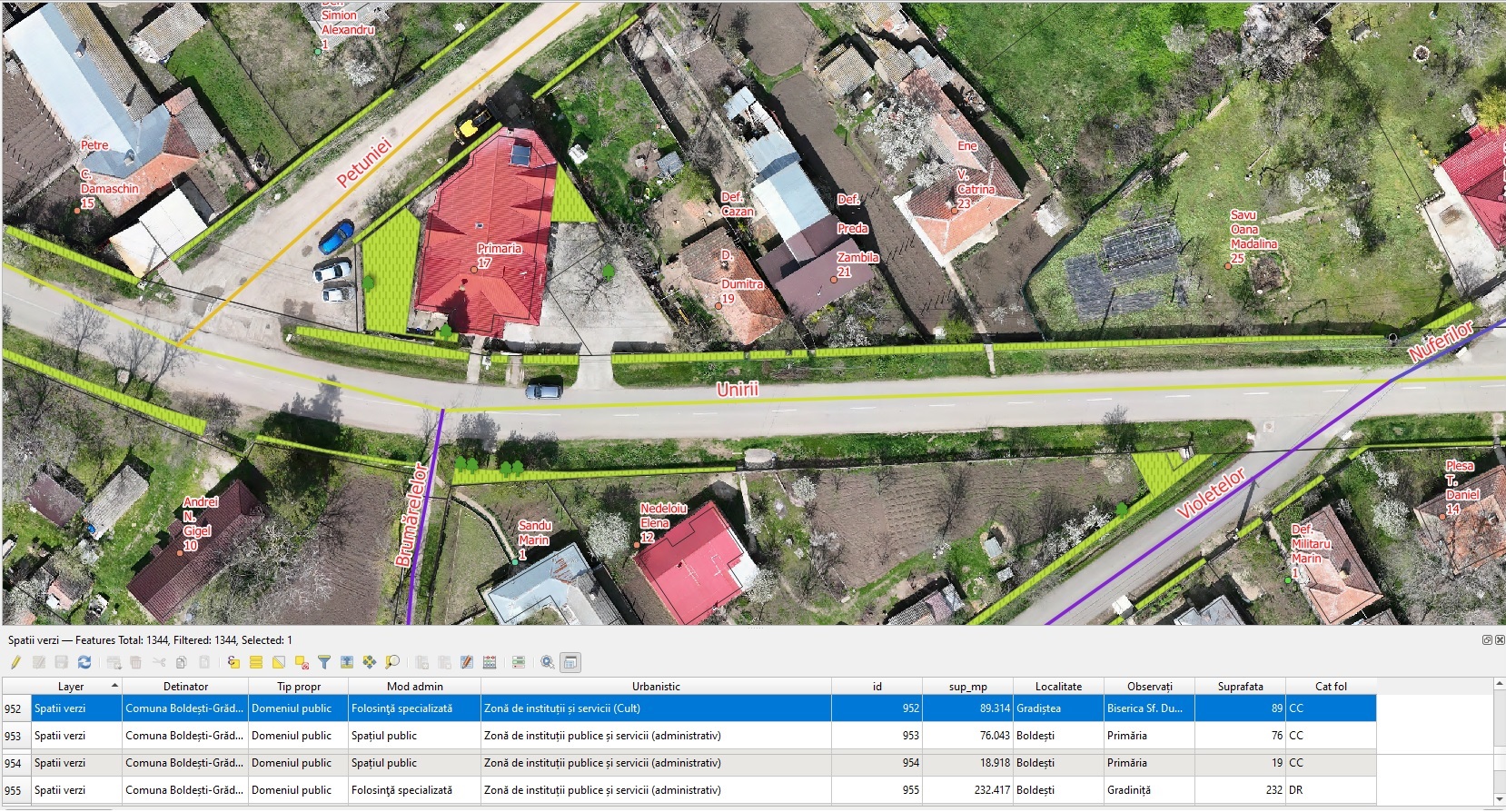
Task: Select row 955 with Gradiniță observation
Action: 13,790
